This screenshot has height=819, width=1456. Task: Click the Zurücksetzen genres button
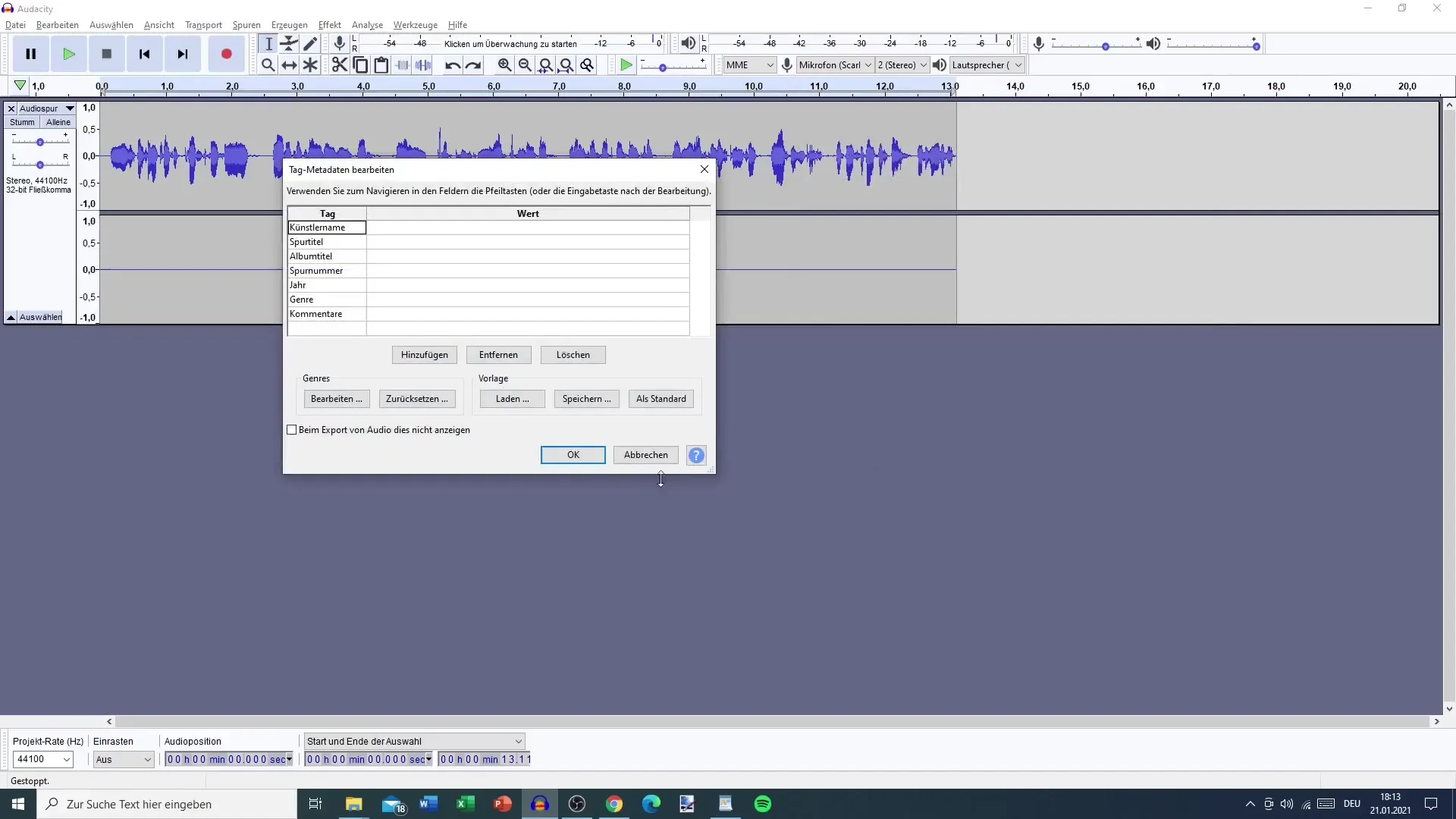click(417, 399)
